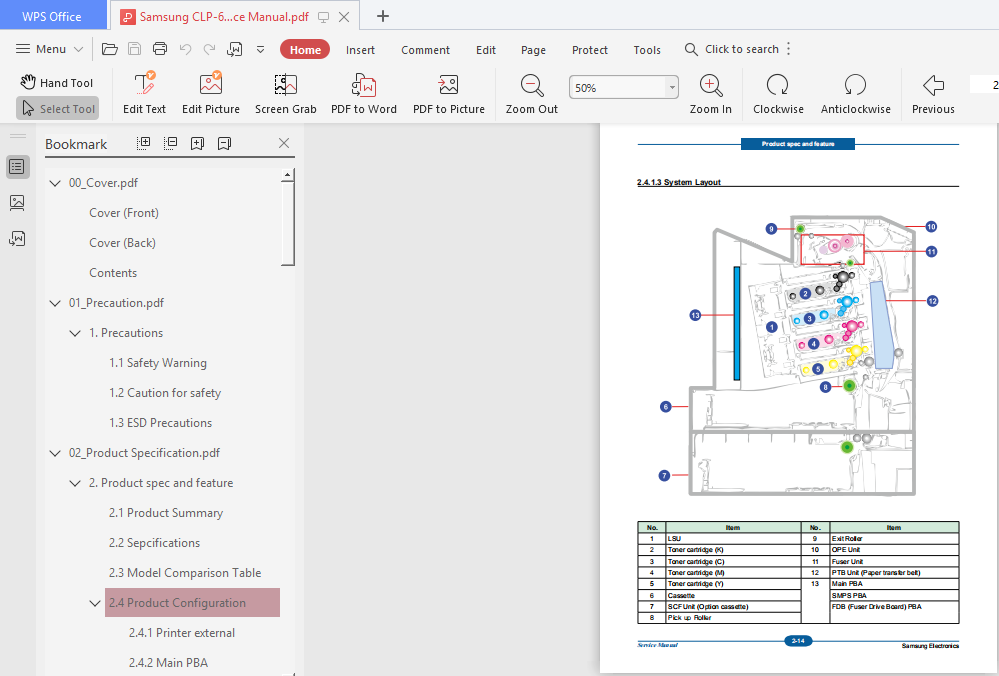Screen dimensions: 999x676
Task: Open the Contents bookmark
Action: tap(113, 273)
